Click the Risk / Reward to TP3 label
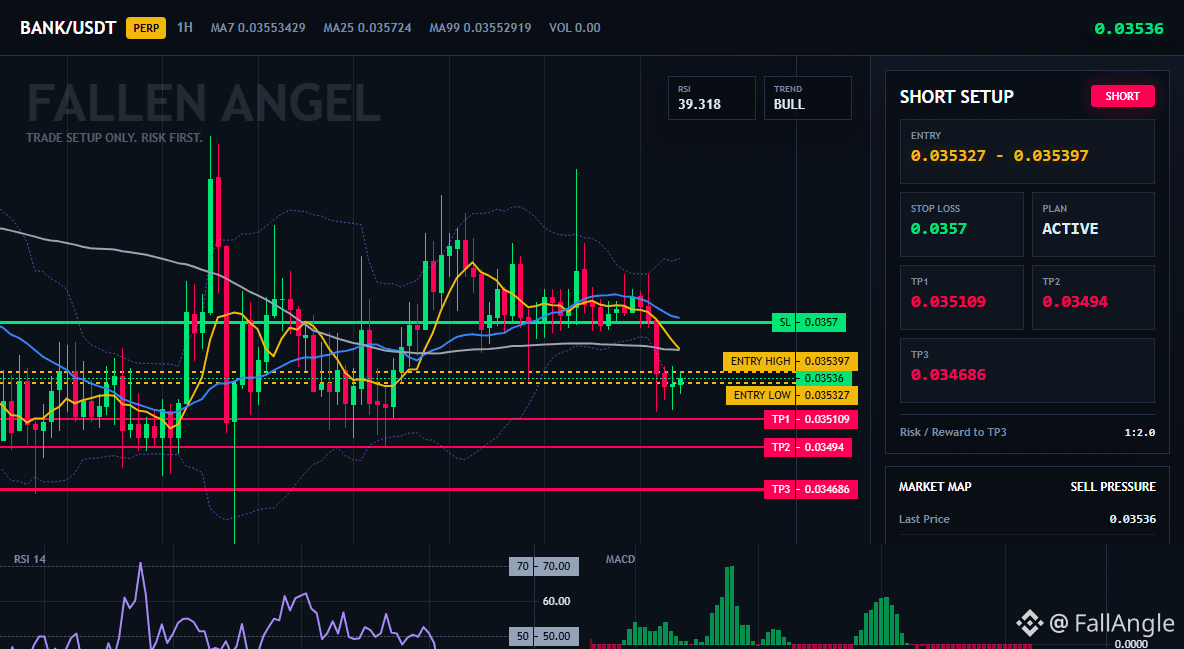The height and width of the screenshot is (649, 1184). click(x=953, y=432)
